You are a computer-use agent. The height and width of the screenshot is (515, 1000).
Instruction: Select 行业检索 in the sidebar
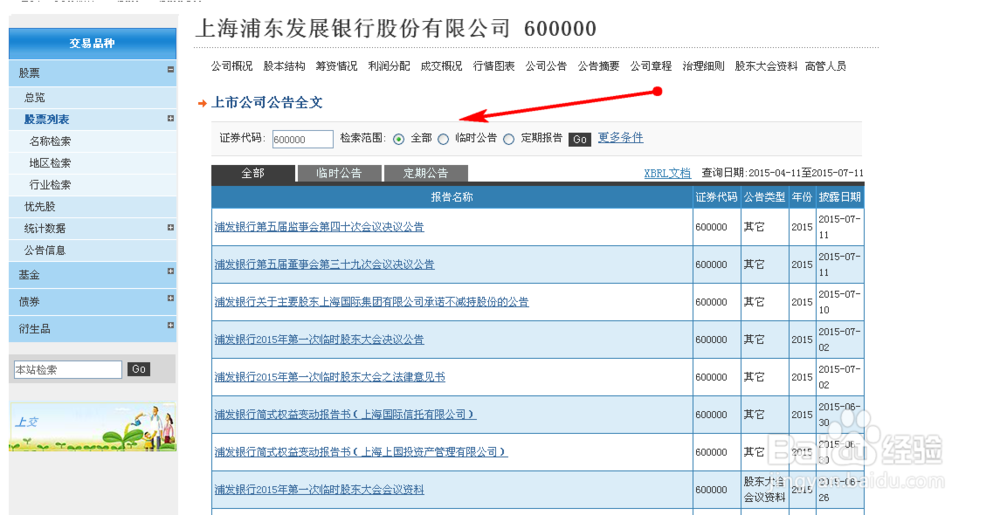50,185
